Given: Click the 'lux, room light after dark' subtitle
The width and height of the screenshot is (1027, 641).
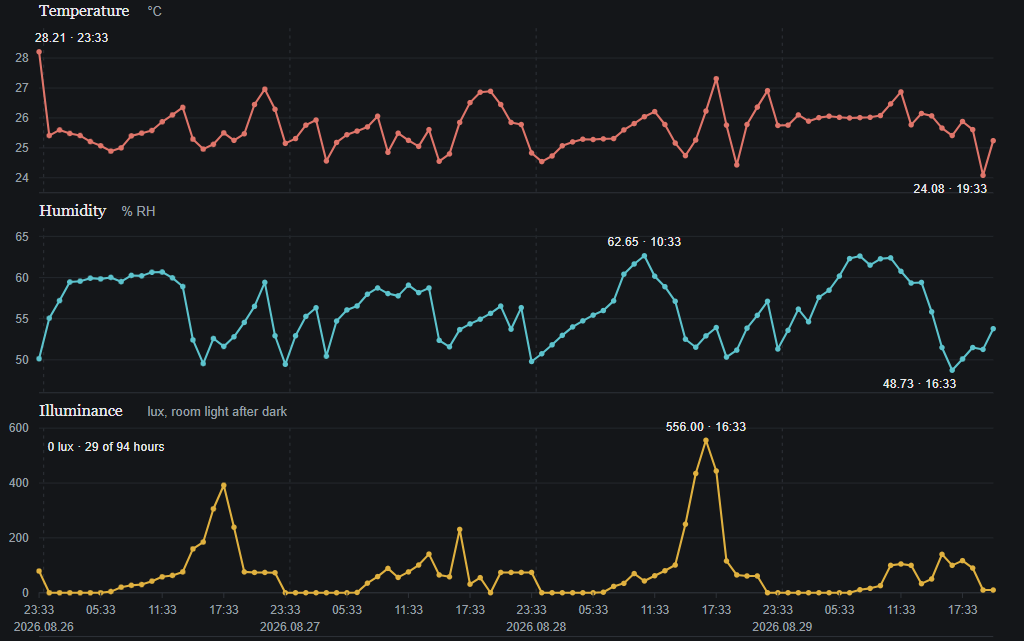Looking at the screenshot, I should [217, 411].
